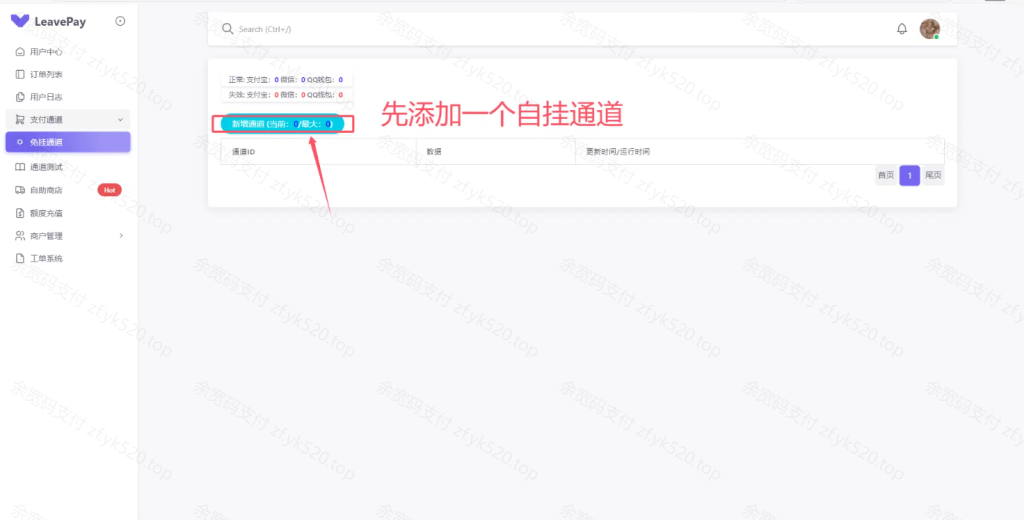1024x520 pixels.
Task: Open the user avatar menu
Action: click(x=929, y=29)
